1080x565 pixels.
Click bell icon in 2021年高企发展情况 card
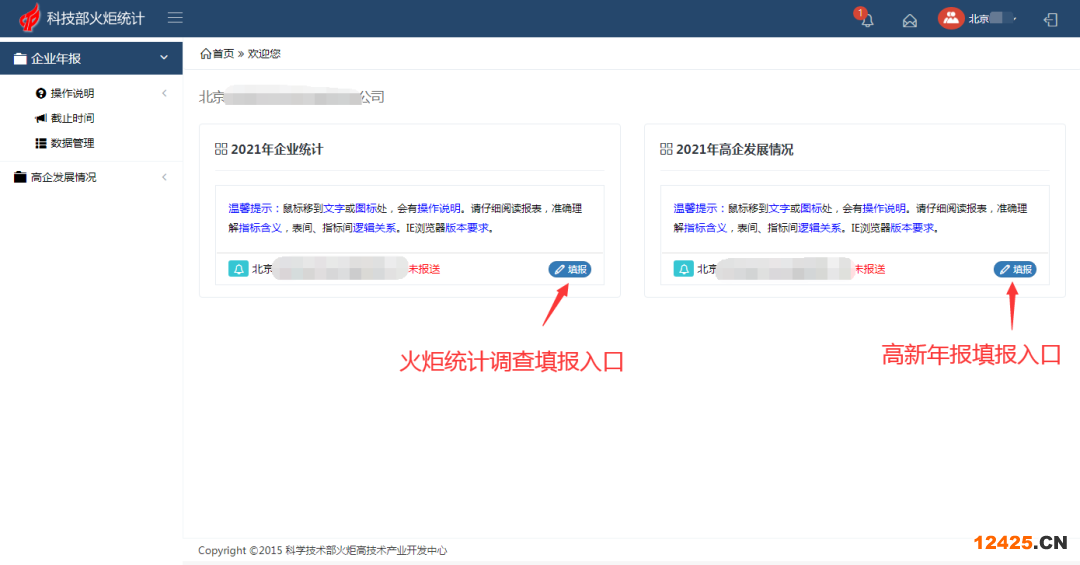point(683,269)
